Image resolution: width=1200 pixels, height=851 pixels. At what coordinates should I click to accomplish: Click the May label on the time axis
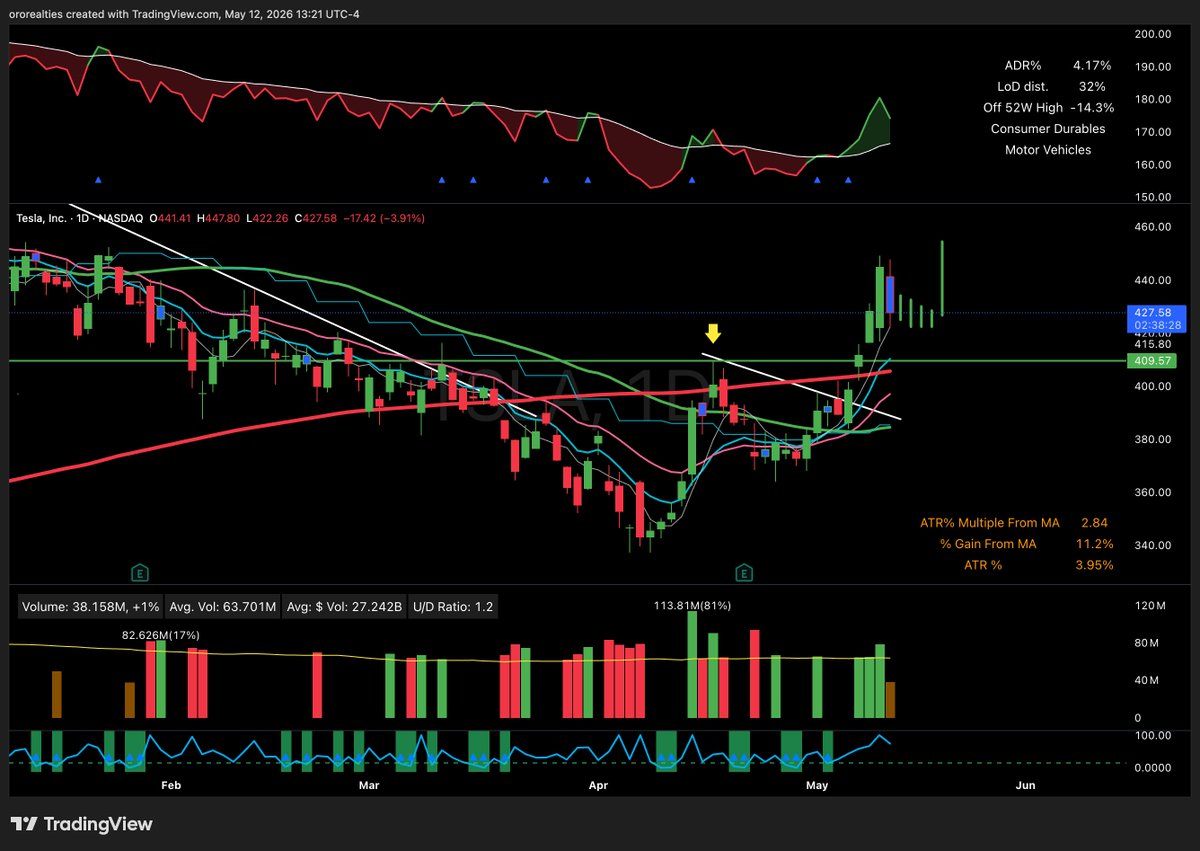coord(818,786)
